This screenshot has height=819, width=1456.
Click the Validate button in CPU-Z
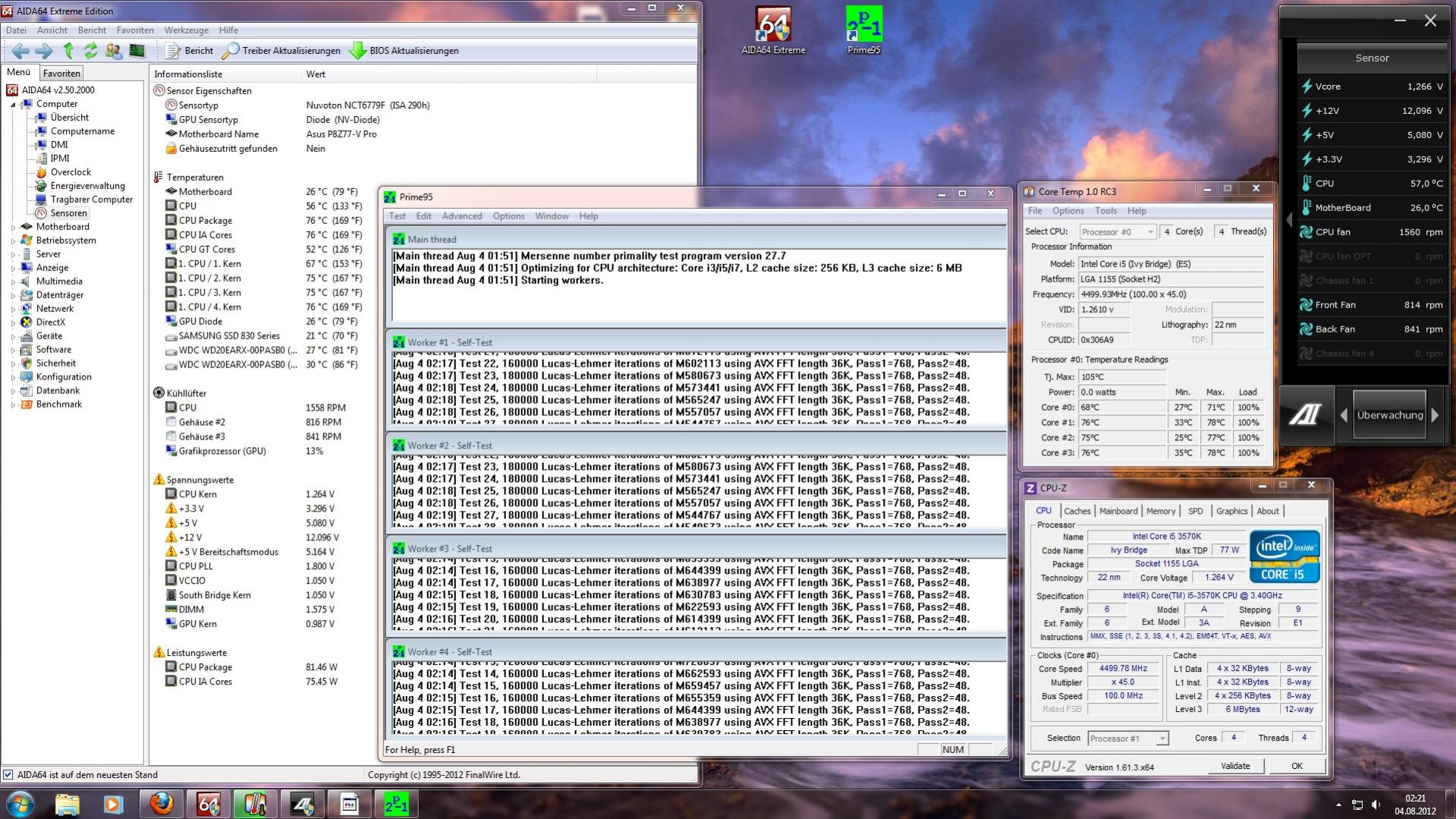click(1235, 767)
